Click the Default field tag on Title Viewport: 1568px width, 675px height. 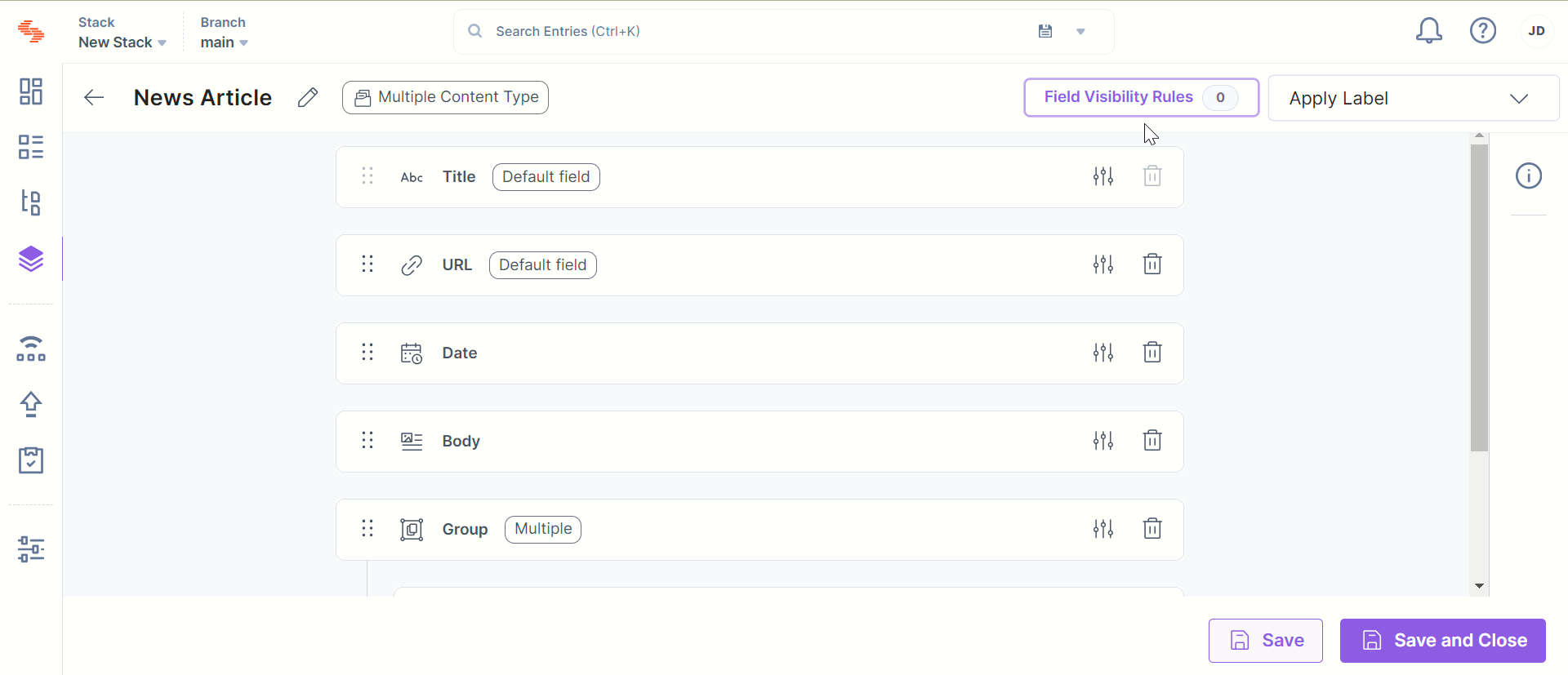(x=546, y=177)
